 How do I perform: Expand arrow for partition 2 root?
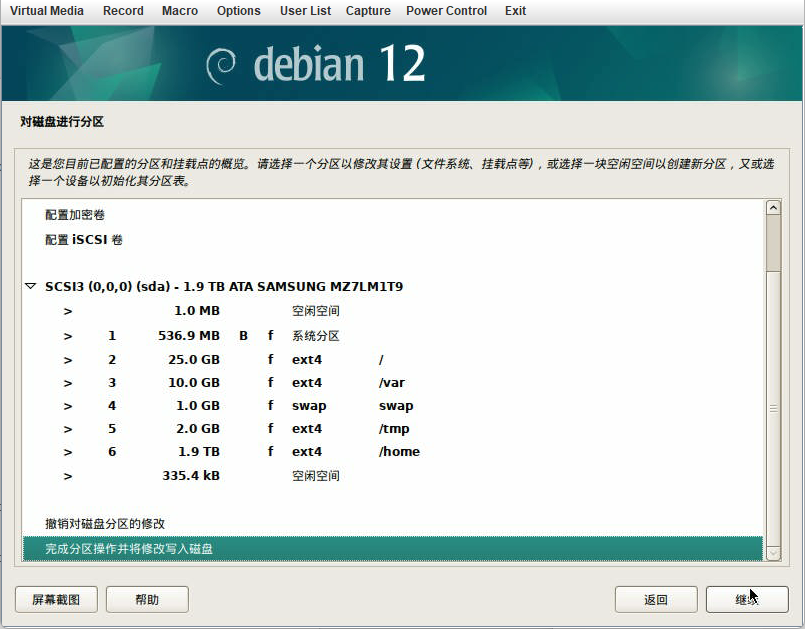(x=68, y=360)
